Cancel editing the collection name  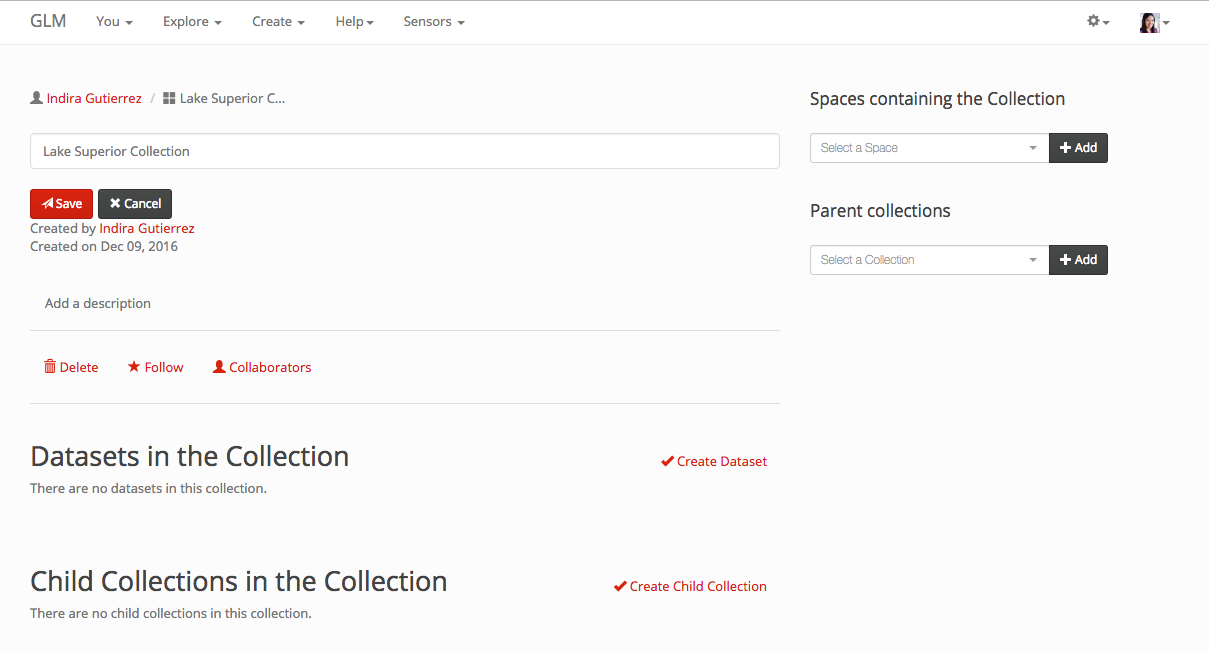pos(135,204)
